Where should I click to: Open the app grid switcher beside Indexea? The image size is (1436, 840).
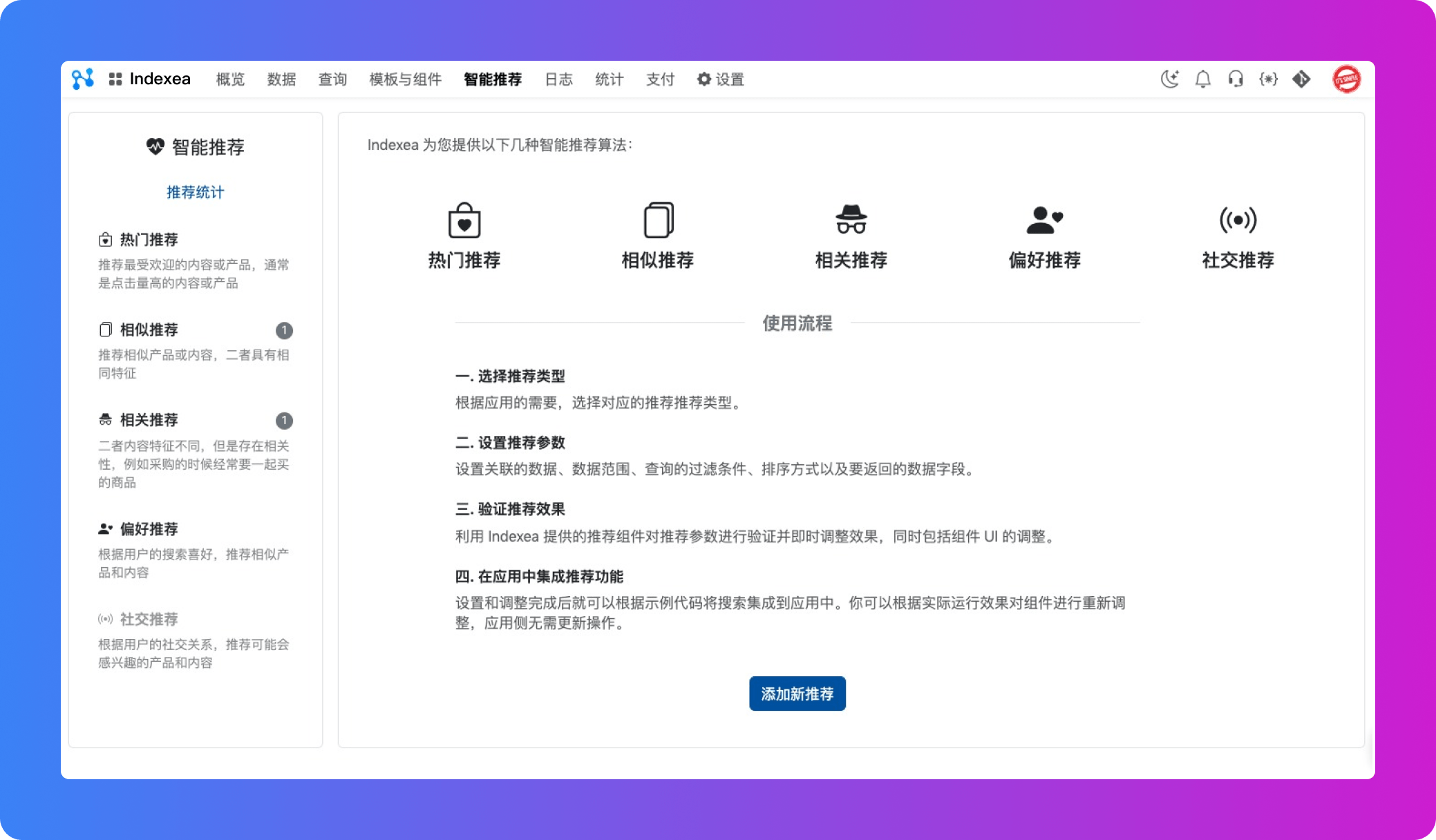click(x=115, y=79)
